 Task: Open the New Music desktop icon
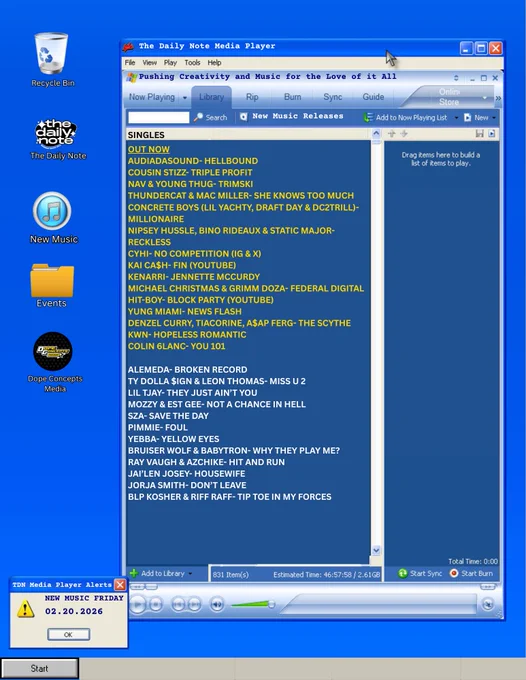pos(52,211)
